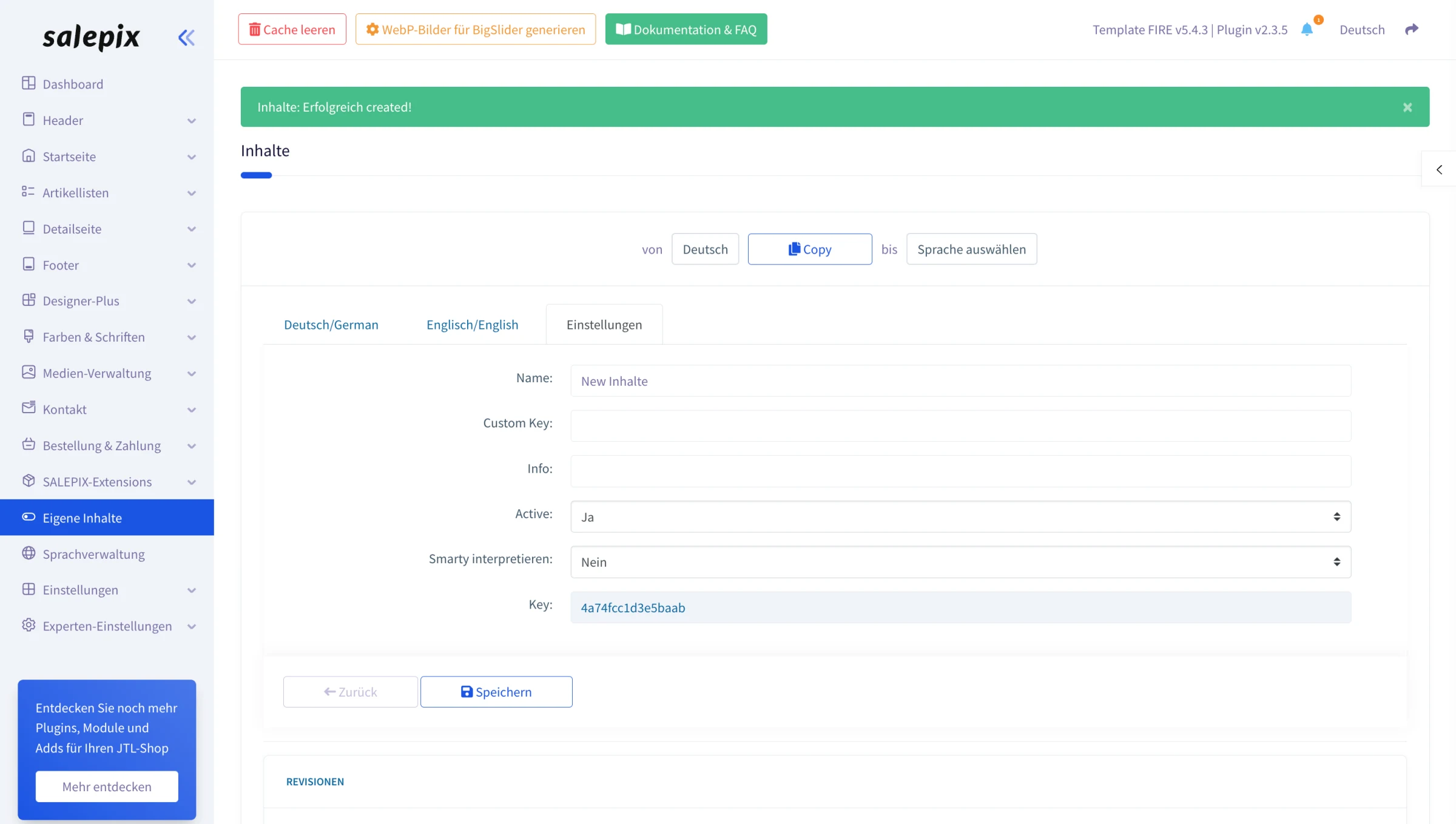Expand the Bestellung & Zahlung chevron

pos(192,446)
